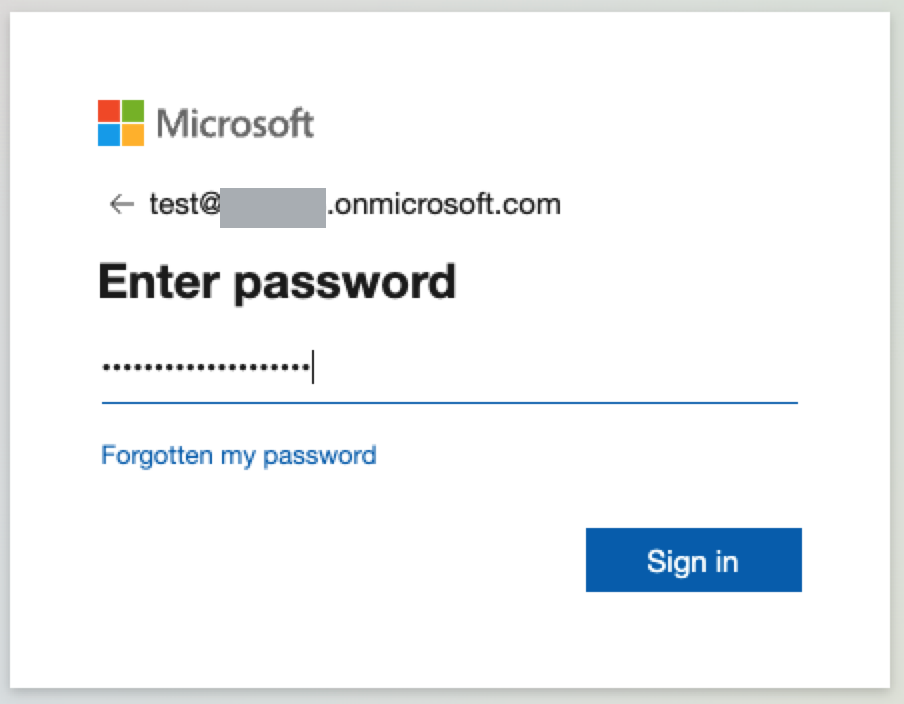Click the "Sign in" button label text
Screen dimensions: 904x704
[x=692, y=561]
